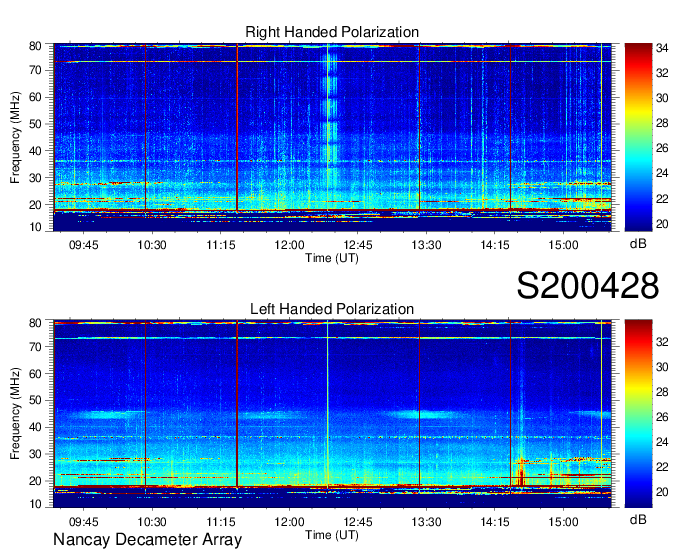Click the 'Time (UT)' label under the Left Handed plot
Image resolution: width=680 pixels, height=552 pixels.
[x=332, y=535]
